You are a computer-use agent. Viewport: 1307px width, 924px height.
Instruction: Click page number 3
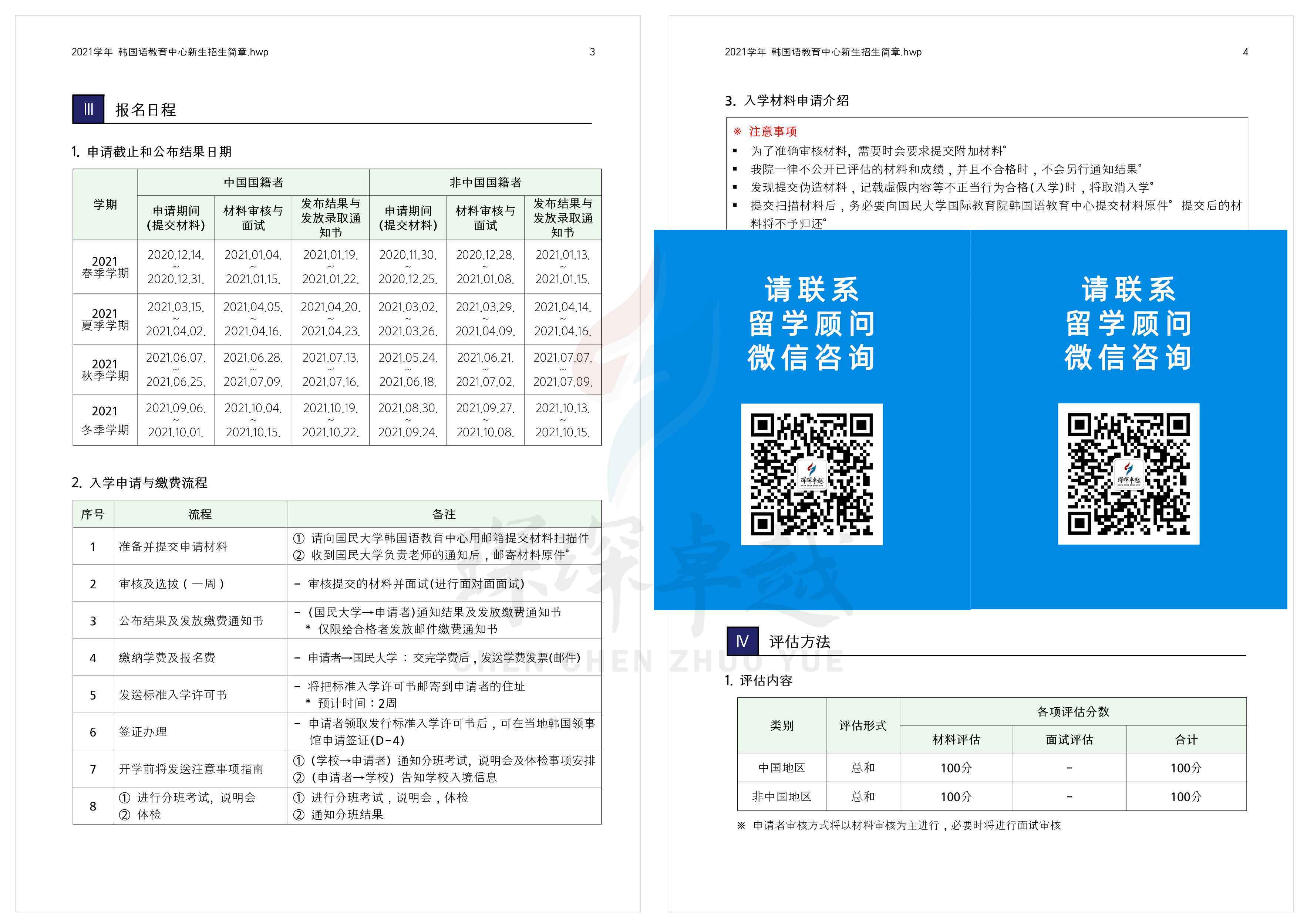pos(592,52)
